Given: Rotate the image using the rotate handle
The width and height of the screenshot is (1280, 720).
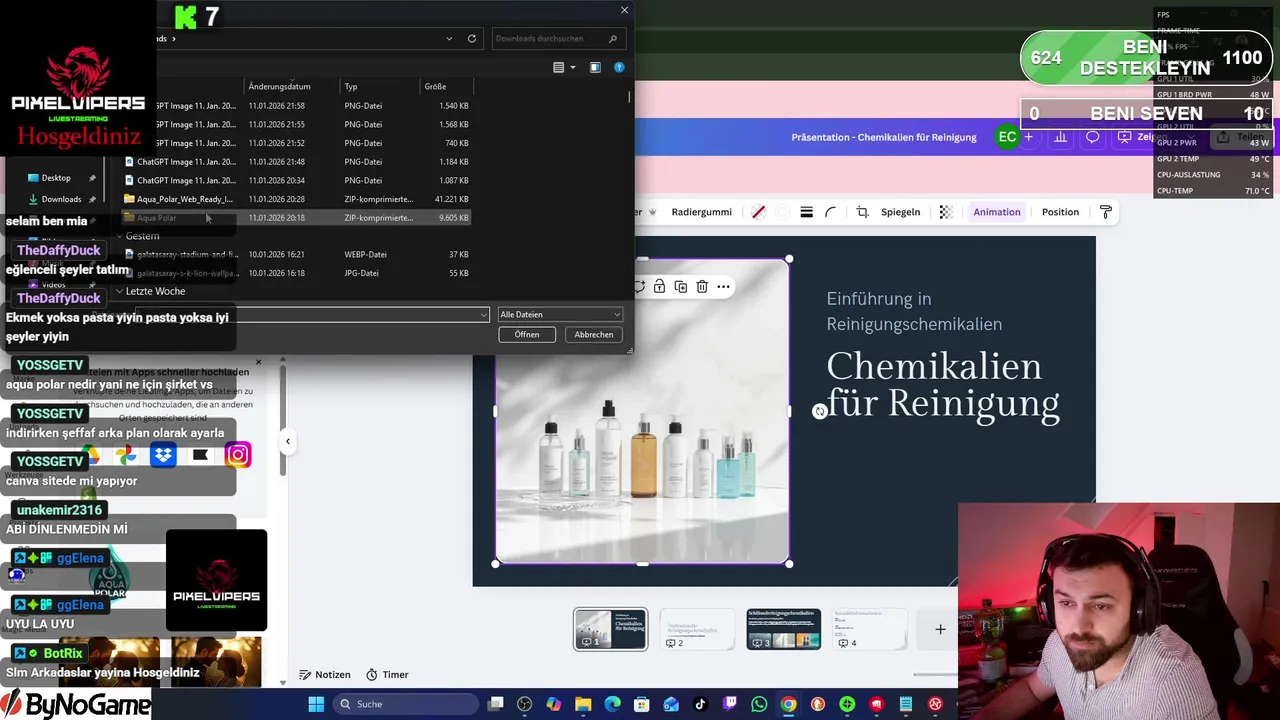Looking at the screenshot, I should click(820, 411).
